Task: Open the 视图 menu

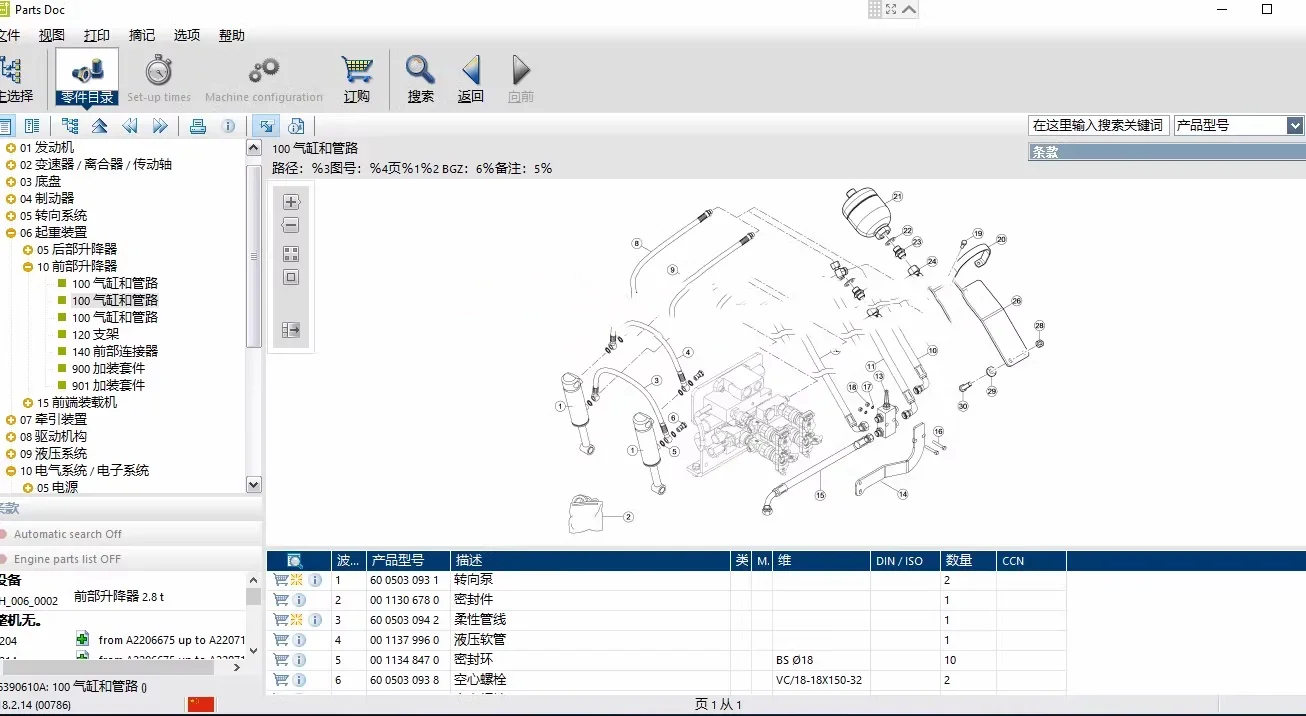Action: 52,35
